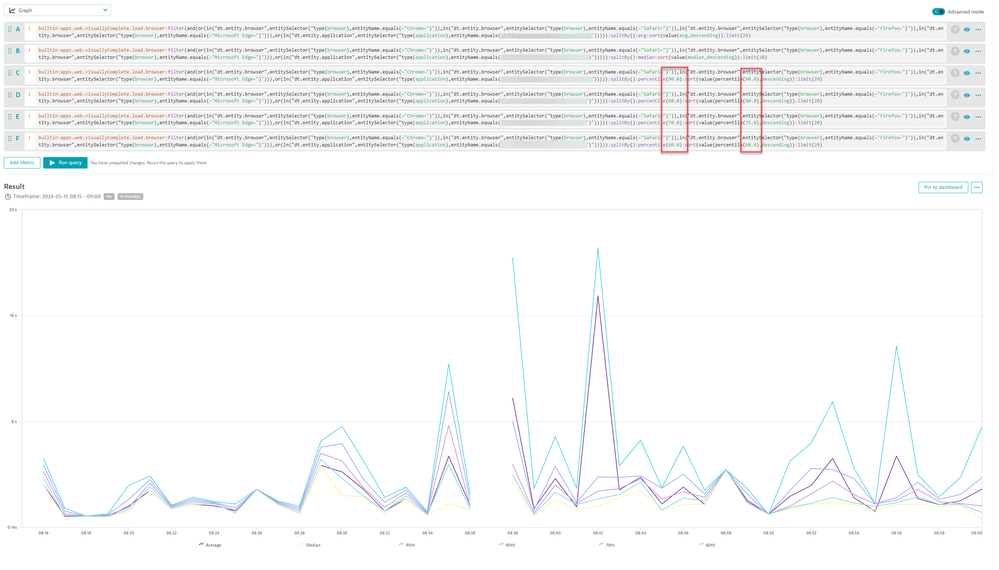Toggle the Advanced mode switch

point(938,11)
